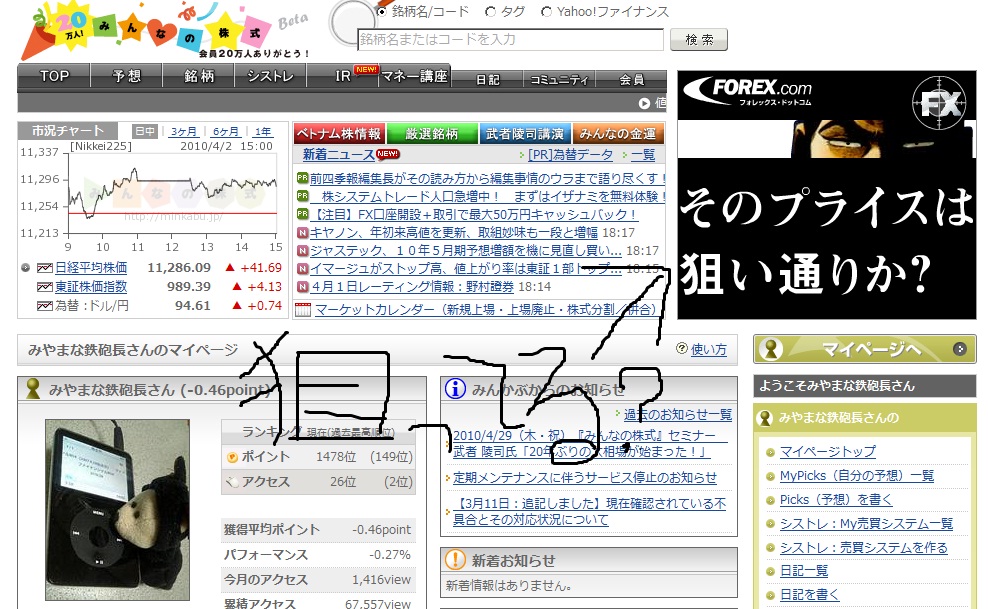This screenshot has height=609, width=988.
Task: Click the ticker play arrow icon
Action: pyautogui.click(x=644, y=103)
